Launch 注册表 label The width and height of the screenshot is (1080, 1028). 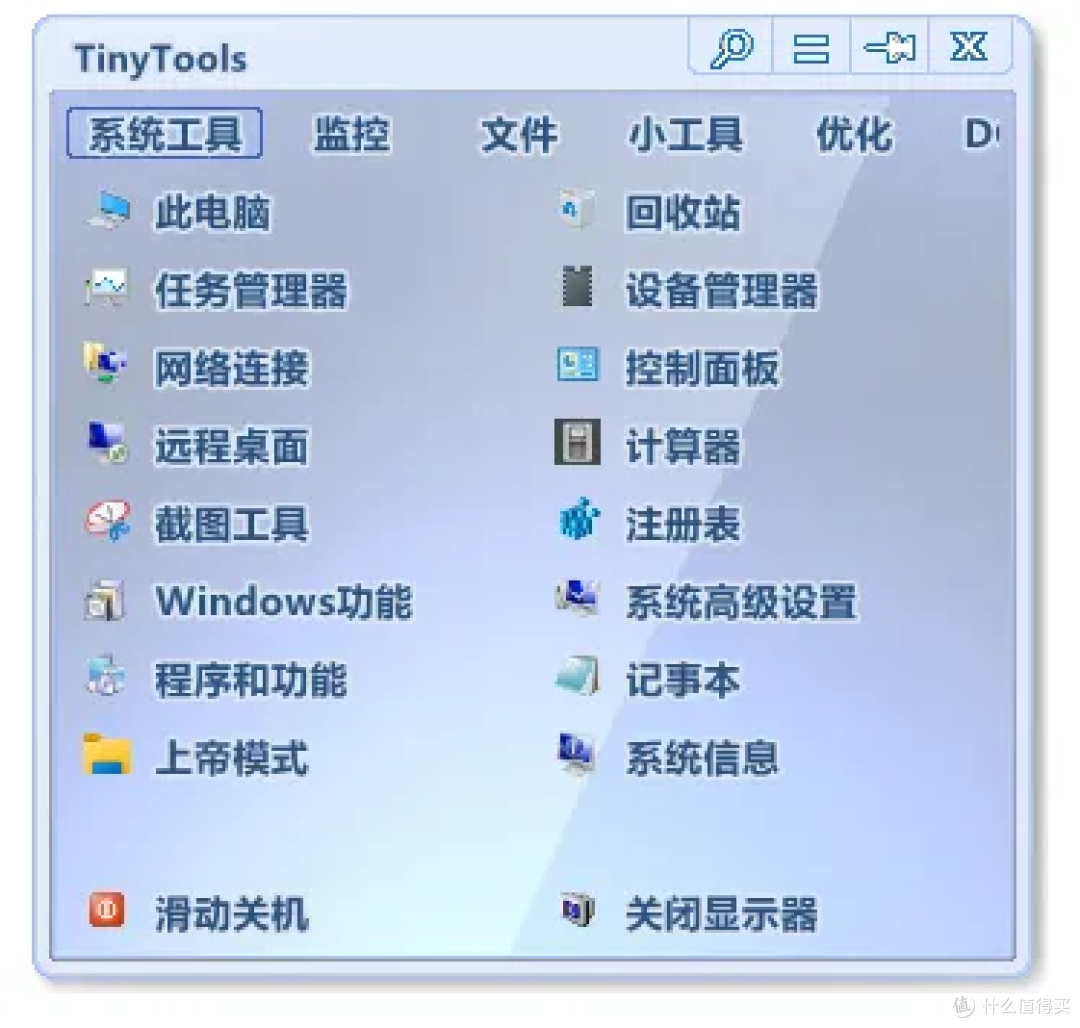pos(683,524)
